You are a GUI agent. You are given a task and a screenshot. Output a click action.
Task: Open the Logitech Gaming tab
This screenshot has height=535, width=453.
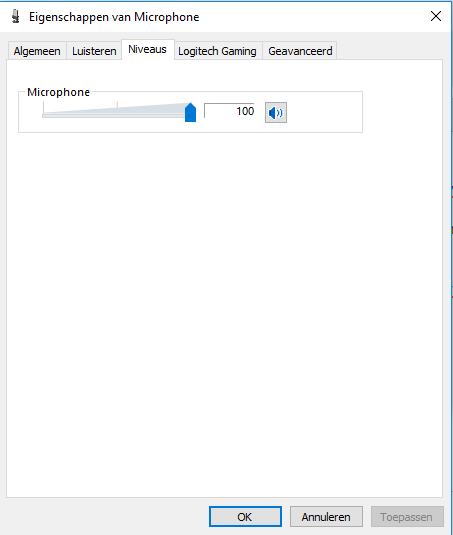pos(218,51)
